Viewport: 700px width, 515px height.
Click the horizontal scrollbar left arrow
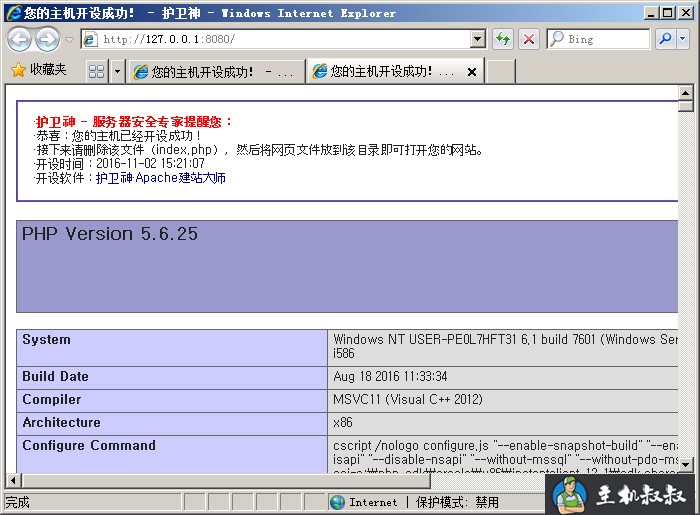coord(13,481)
